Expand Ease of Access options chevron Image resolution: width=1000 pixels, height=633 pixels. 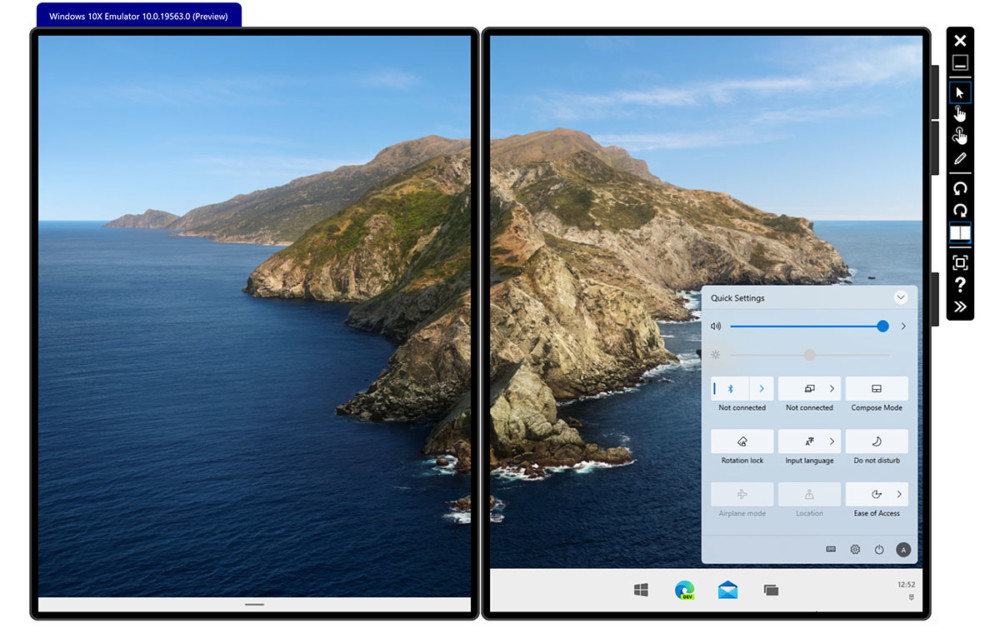899,495
